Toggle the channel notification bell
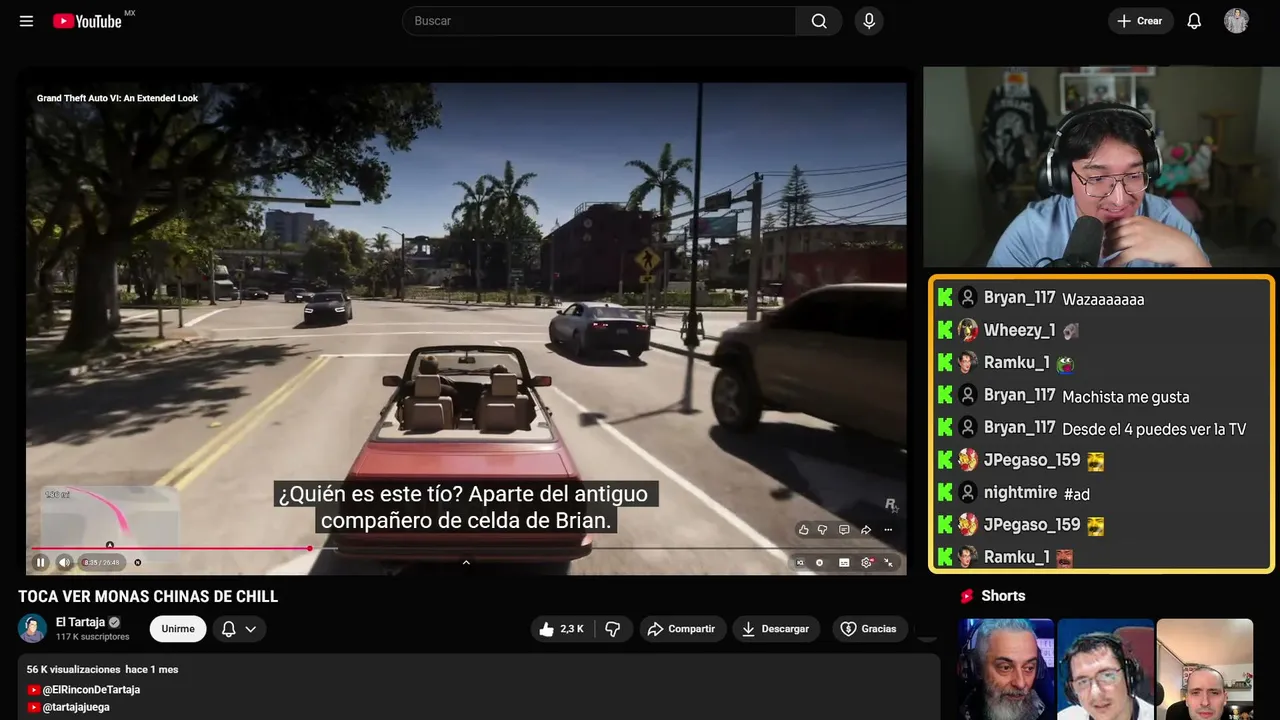Screen dimensions: 1280x720 (x=228, y=629)
